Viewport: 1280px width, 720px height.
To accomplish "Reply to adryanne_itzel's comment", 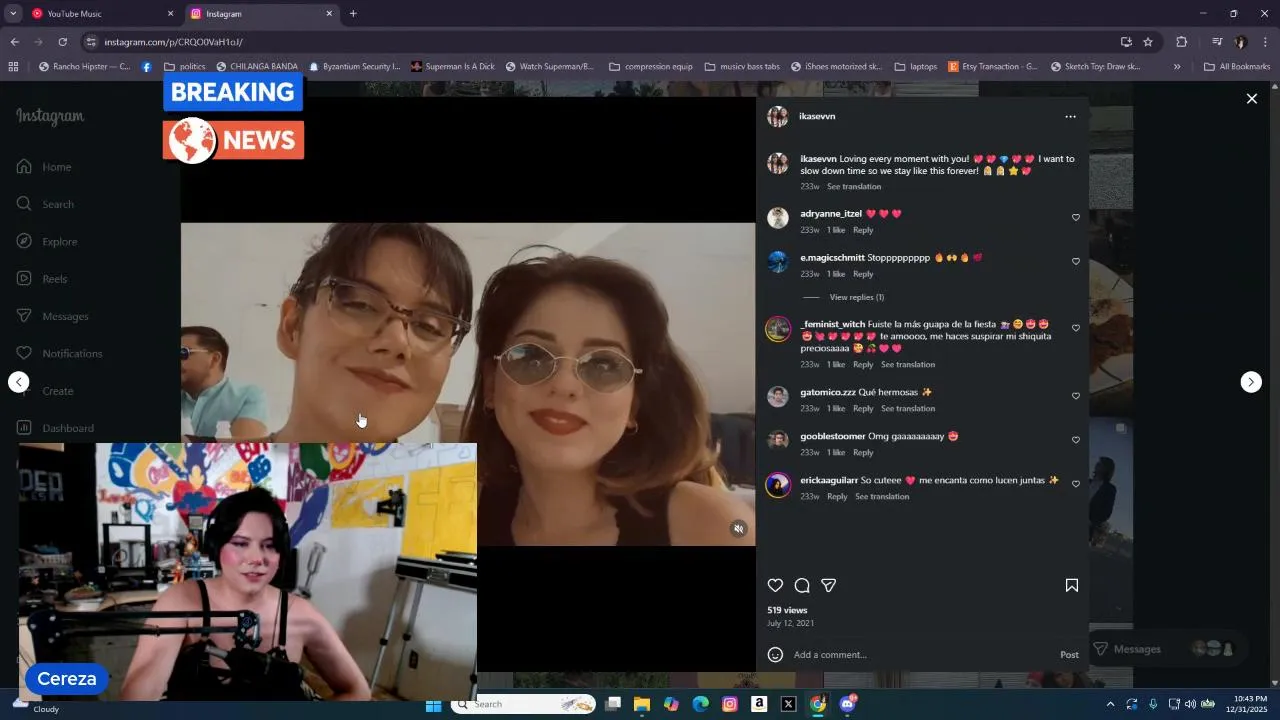I will tap(863, 230).
